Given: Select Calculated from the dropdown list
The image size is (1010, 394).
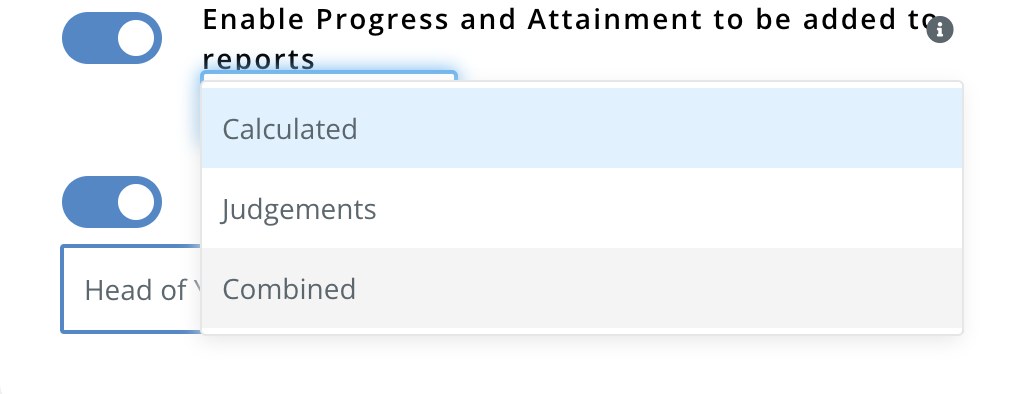Looking at the screenshot, I should click(582, 128).
